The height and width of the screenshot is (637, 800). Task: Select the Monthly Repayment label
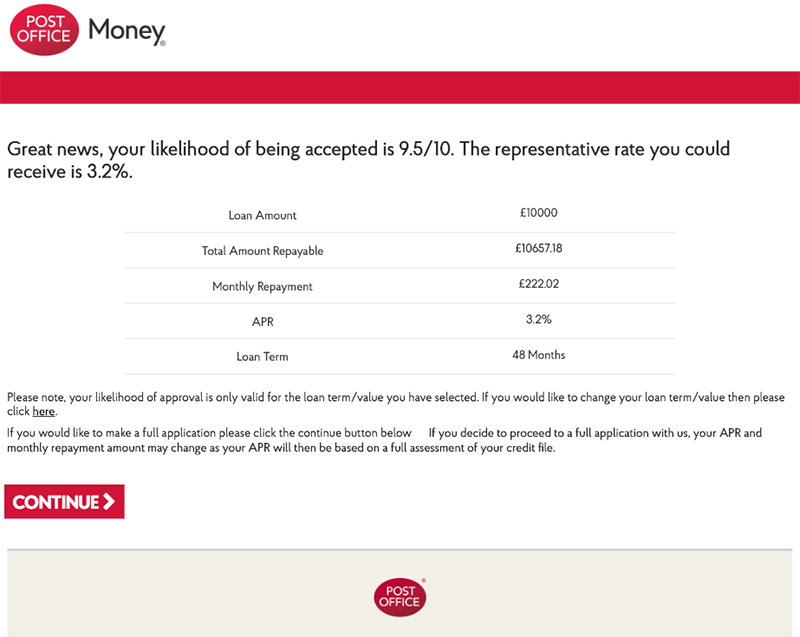(262, 286)
